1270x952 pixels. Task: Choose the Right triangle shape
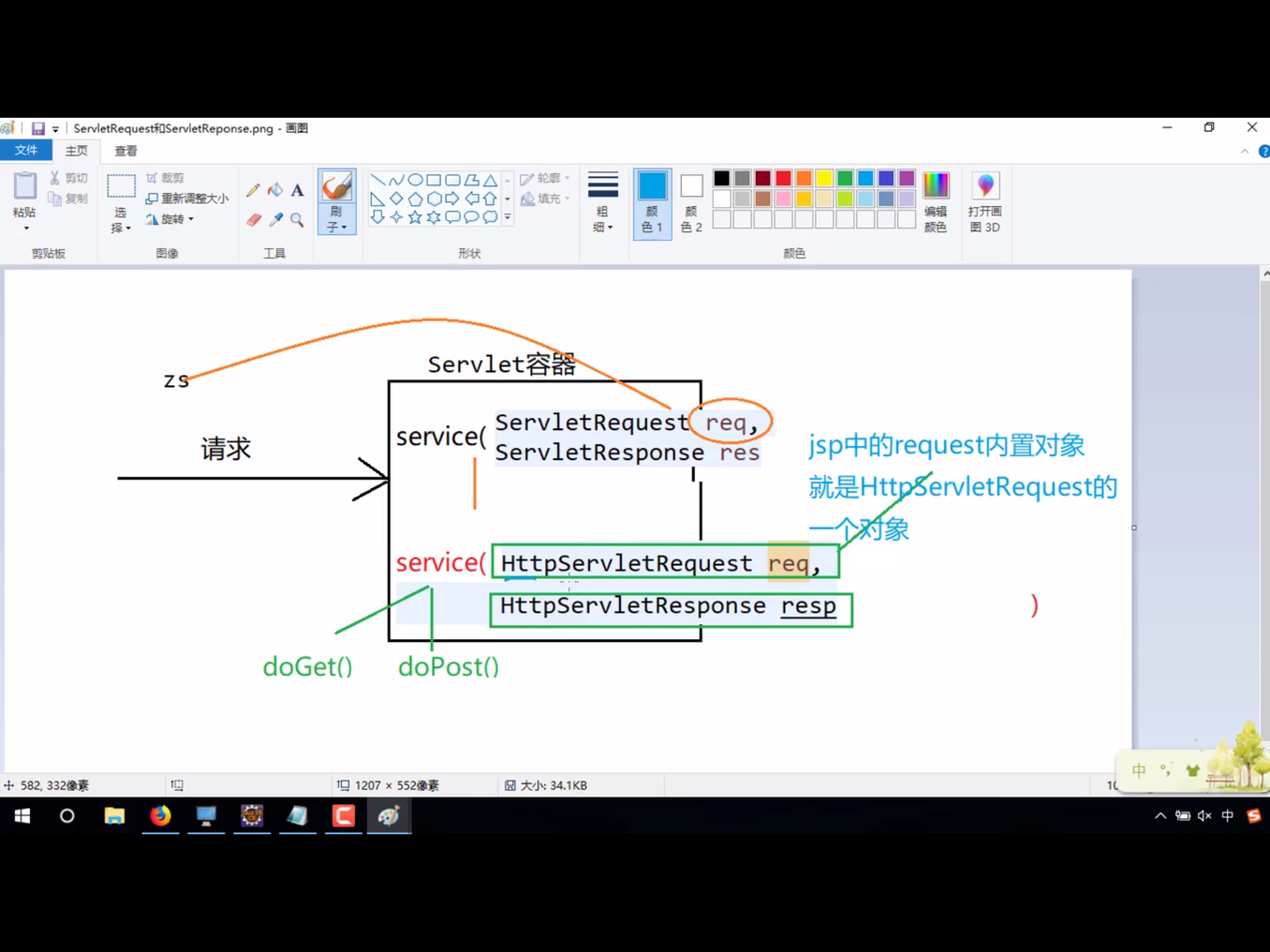(x=378, y=199)
